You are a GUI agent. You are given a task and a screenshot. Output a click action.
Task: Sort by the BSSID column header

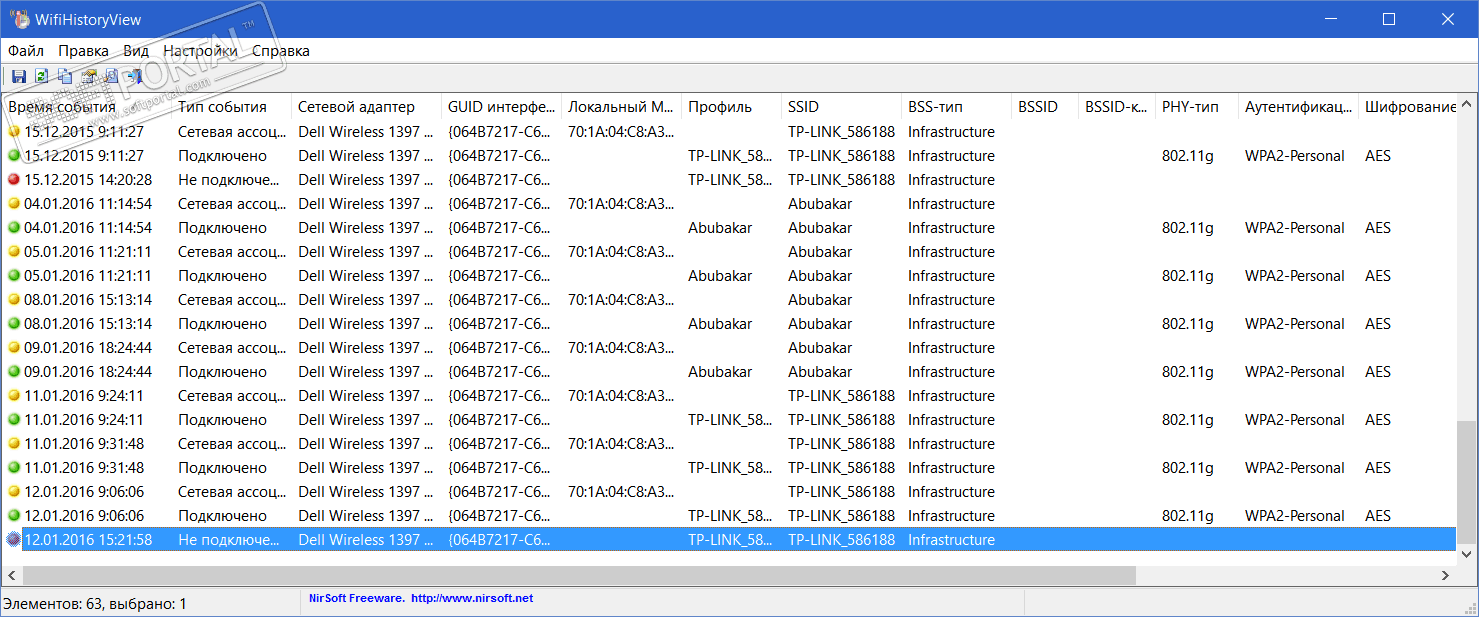click(1045, 107)
